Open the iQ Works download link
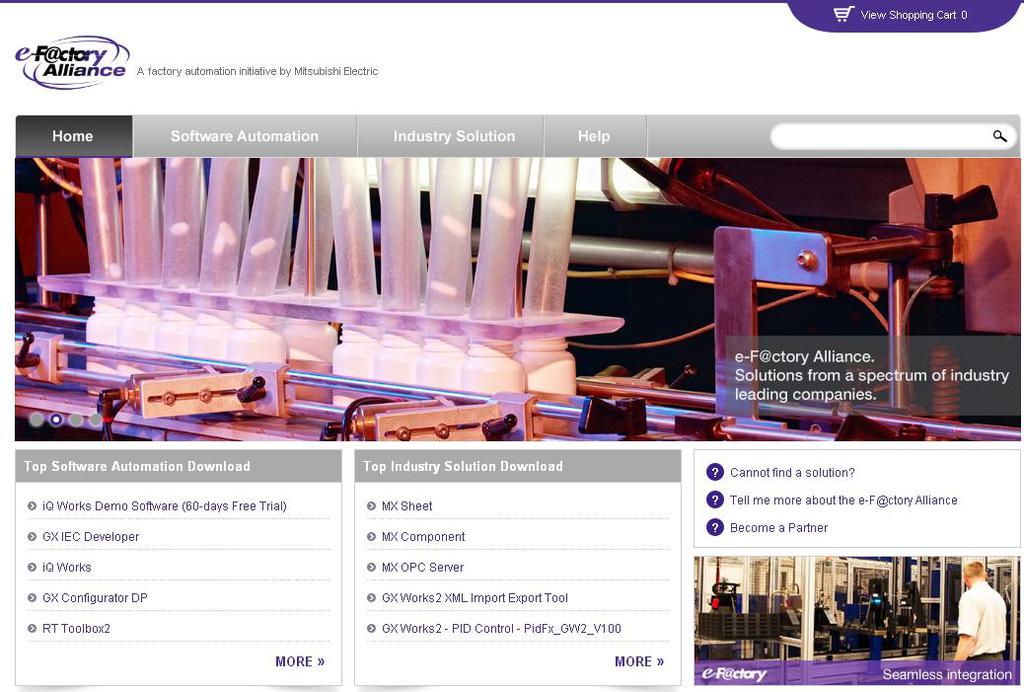This screenshot has width=1024, height=692. pos(67,567)
